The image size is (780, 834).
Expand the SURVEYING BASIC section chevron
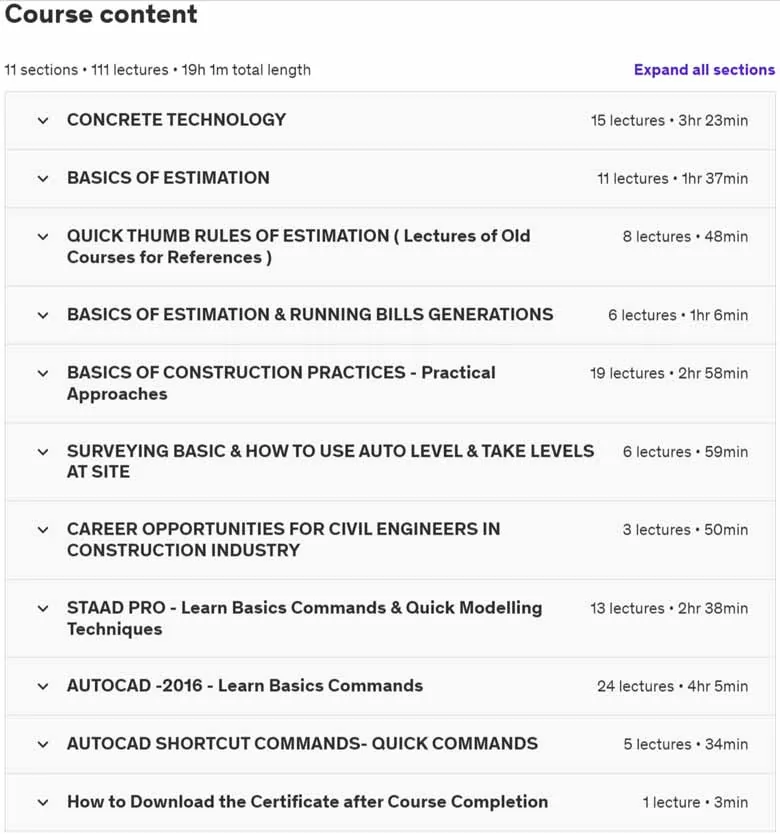43,452
